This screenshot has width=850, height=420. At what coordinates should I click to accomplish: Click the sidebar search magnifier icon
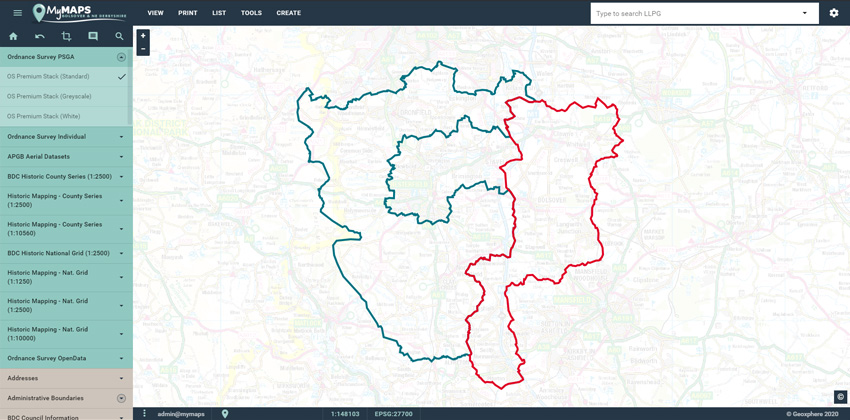tap(119, 37)
